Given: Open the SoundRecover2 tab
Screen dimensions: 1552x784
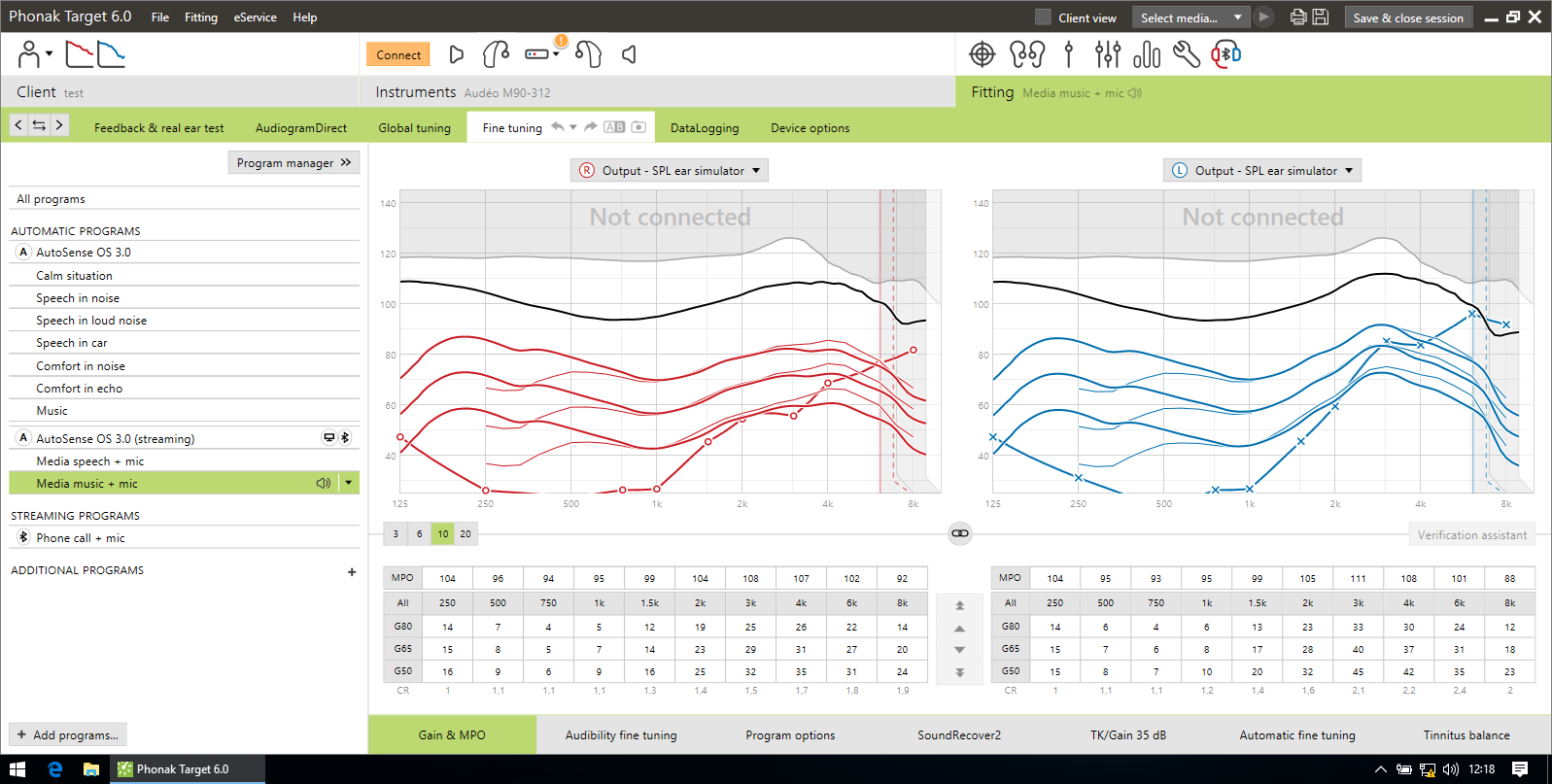Looking at the screenshot, I should coord(959,735).
